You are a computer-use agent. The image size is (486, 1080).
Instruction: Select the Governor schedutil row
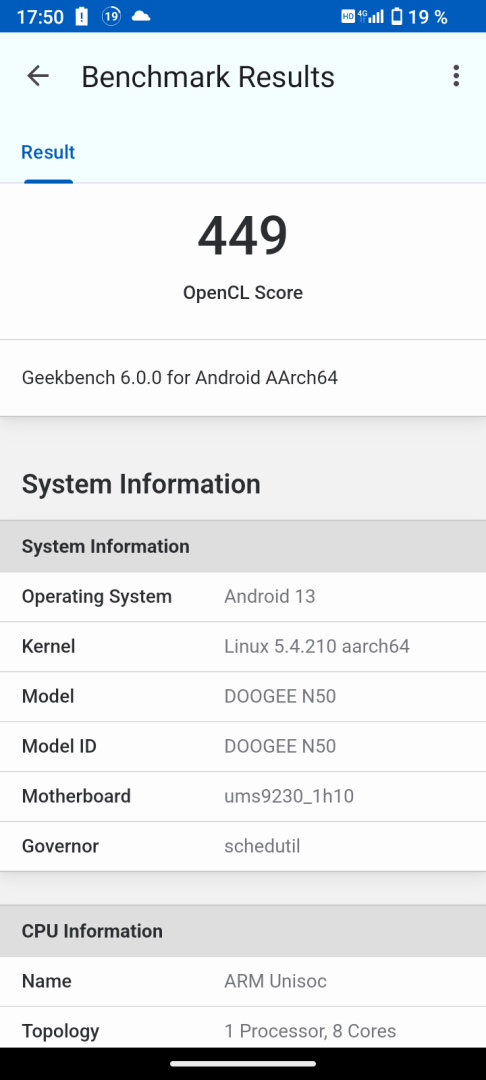click(243, 846)
